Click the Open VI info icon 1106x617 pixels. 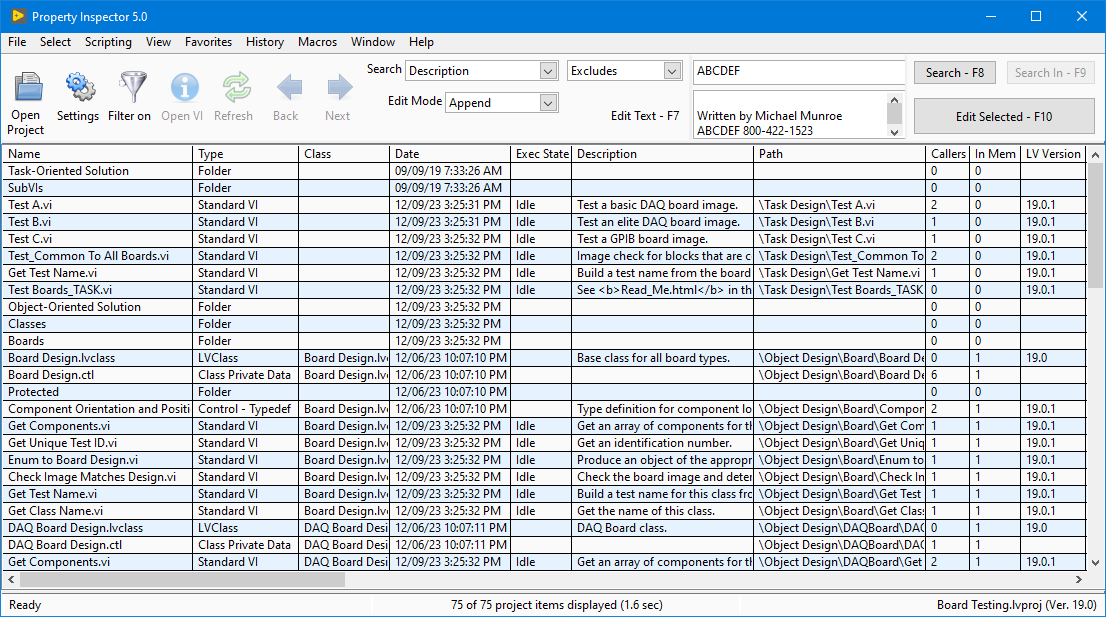click(x=184, y=88)
